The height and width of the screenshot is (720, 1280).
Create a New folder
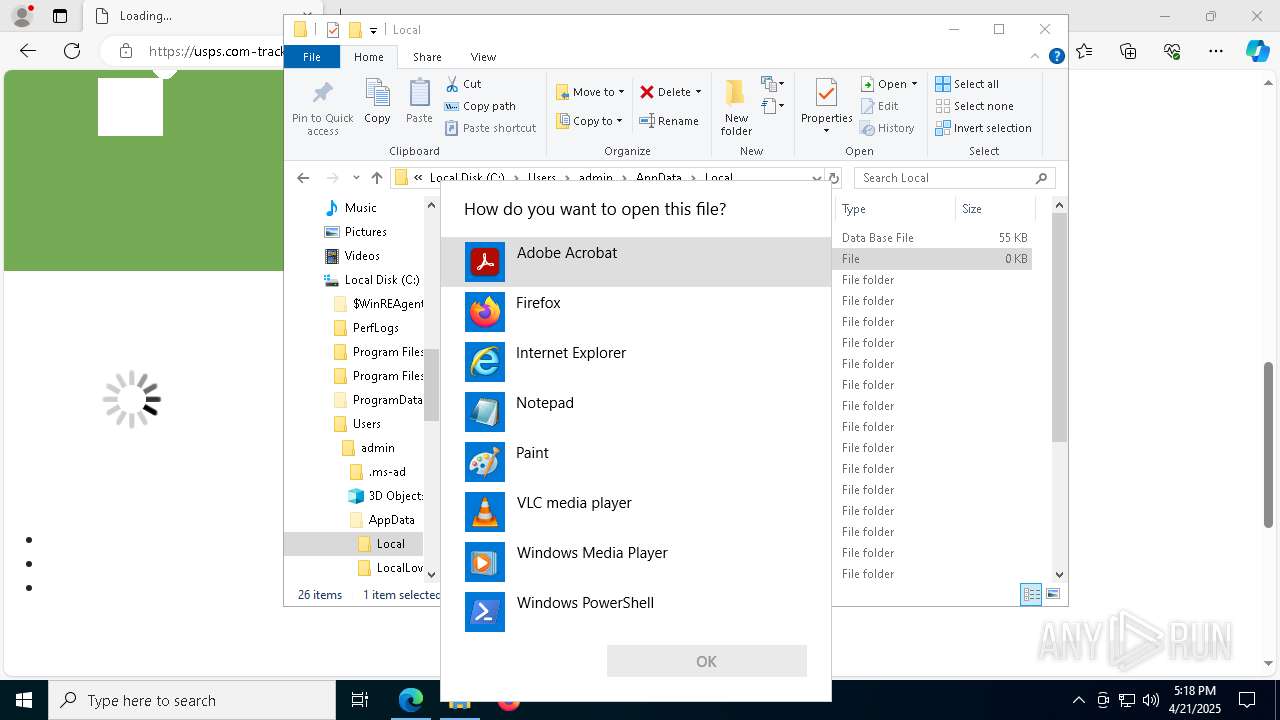736,107
